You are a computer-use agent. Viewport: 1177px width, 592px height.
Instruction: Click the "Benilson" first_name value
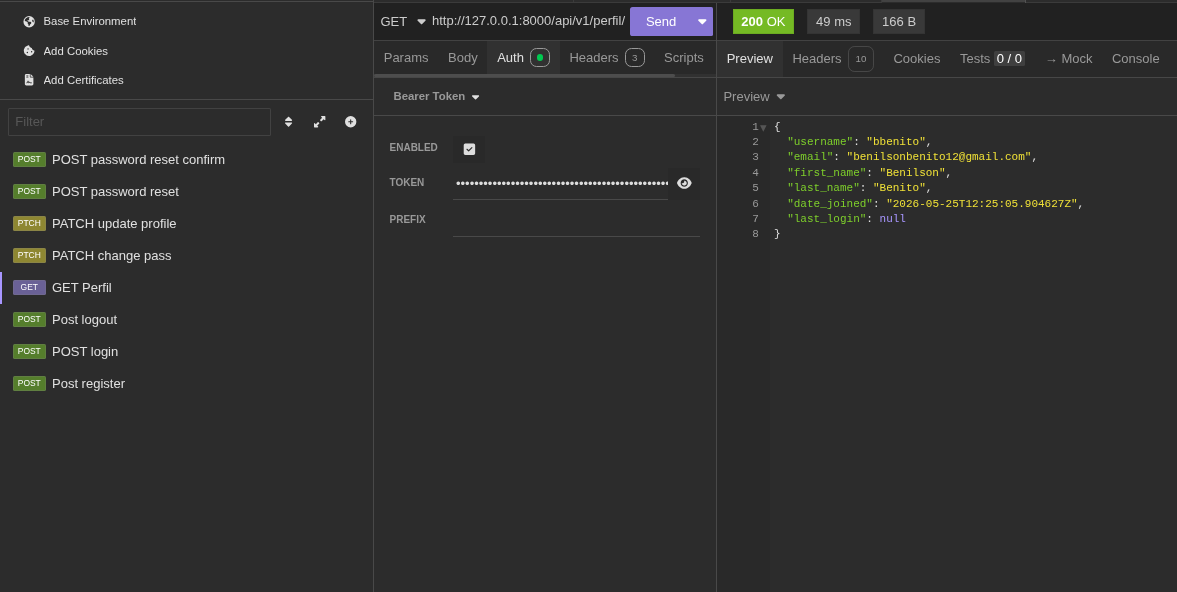(x=912, y=173)
